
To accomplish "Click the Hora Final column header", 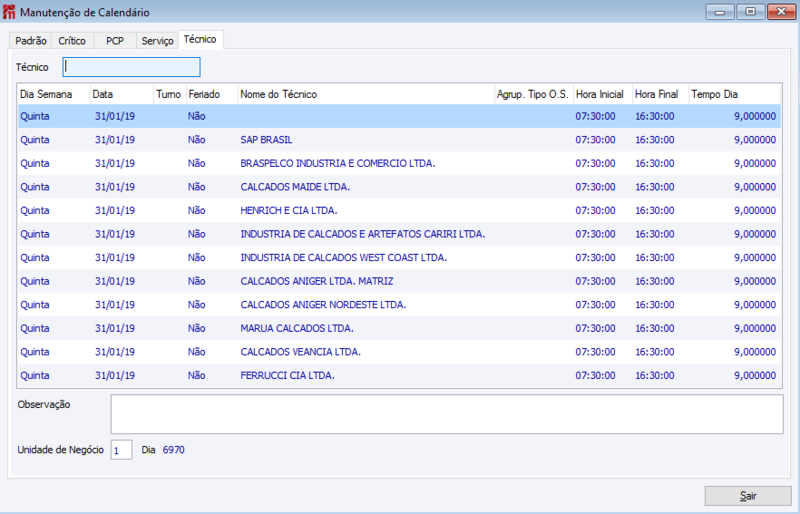I will click(x=661, y=94).
